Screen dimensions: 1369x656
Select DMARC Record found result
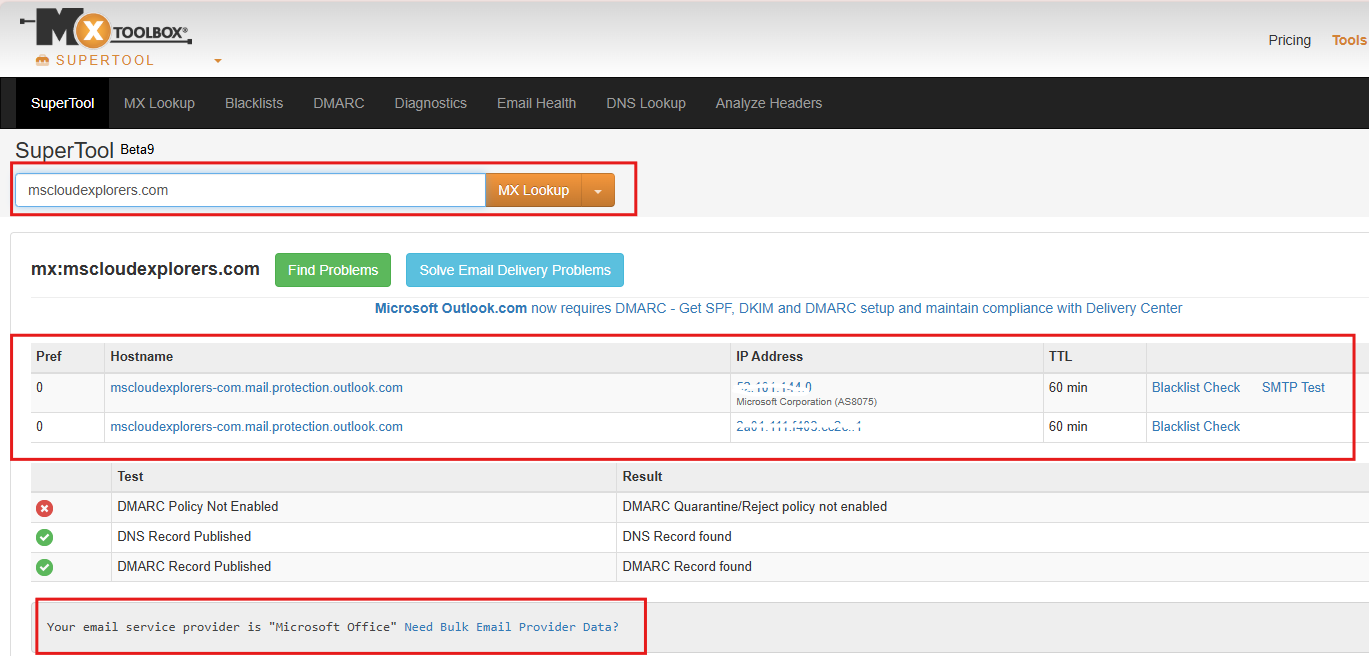coord(687,566)
